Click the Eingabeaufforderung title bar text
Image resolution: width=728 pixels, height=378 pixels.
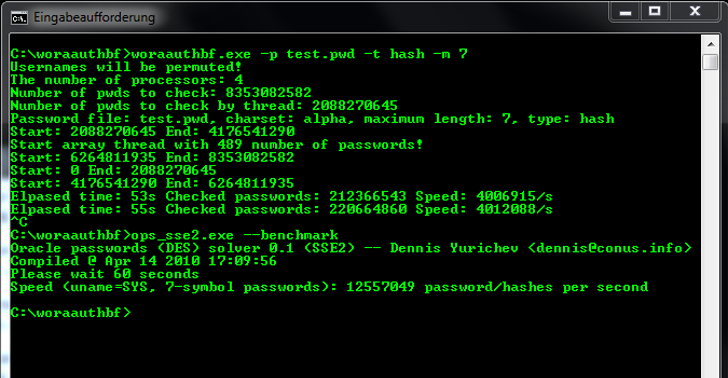94,18
